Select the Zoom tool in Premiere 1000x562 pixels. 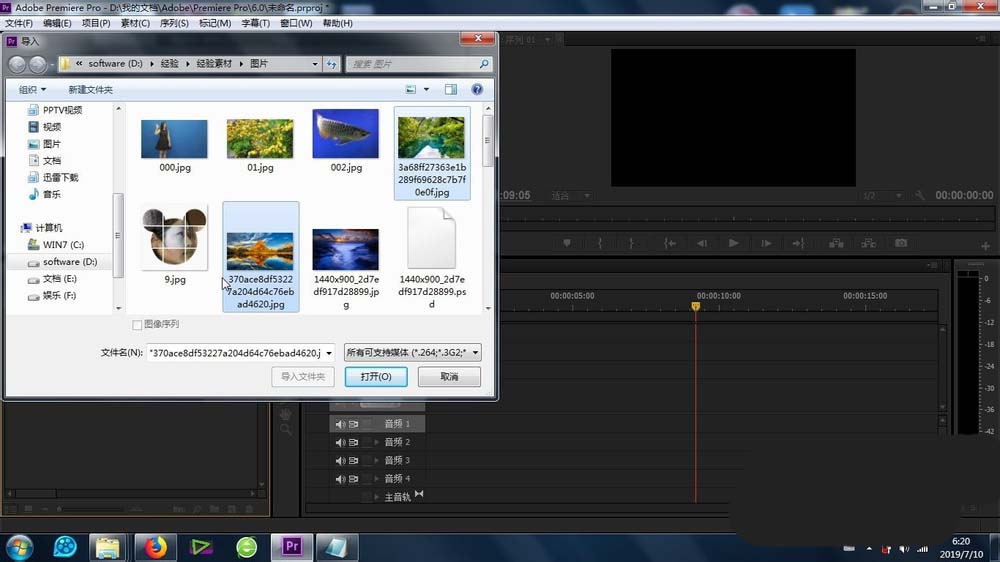tap(286, 431)
